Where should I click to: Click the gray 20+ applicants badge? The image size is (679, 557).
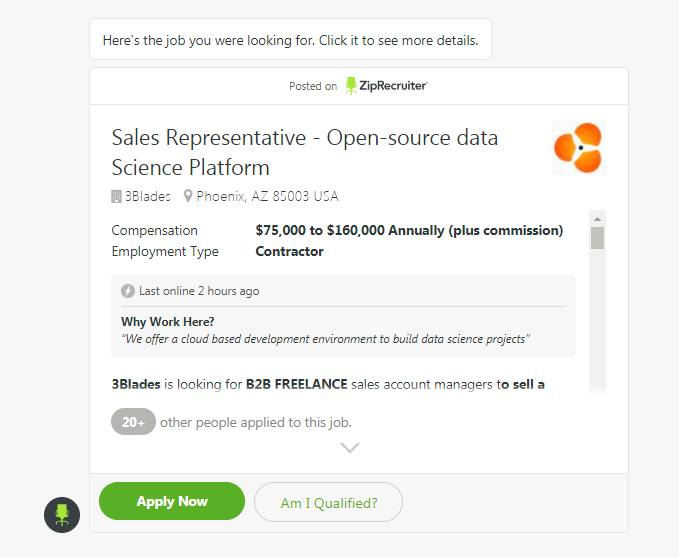[133, 422]
